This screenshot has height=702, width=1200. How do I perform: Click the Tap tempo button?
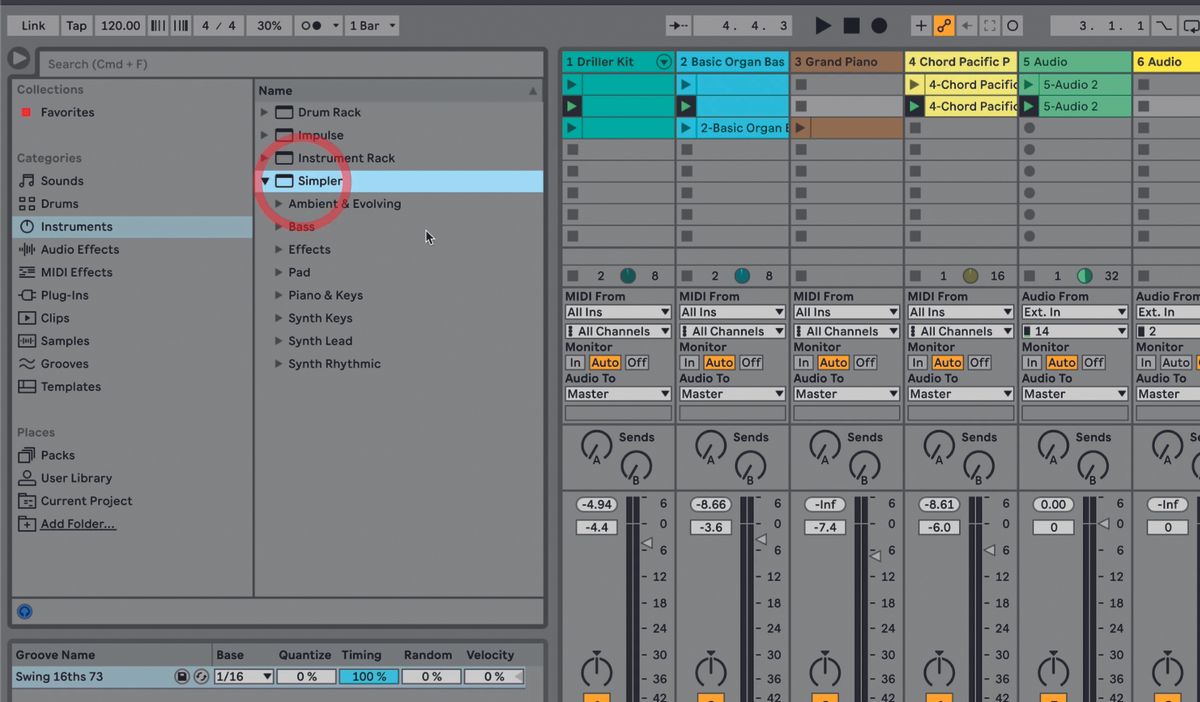point(76,25)
